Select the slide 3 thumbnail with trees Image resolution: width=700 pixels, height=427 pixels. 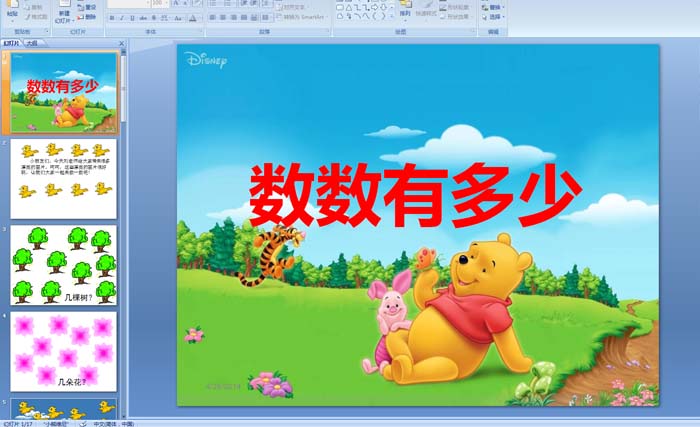pos(63,264)
